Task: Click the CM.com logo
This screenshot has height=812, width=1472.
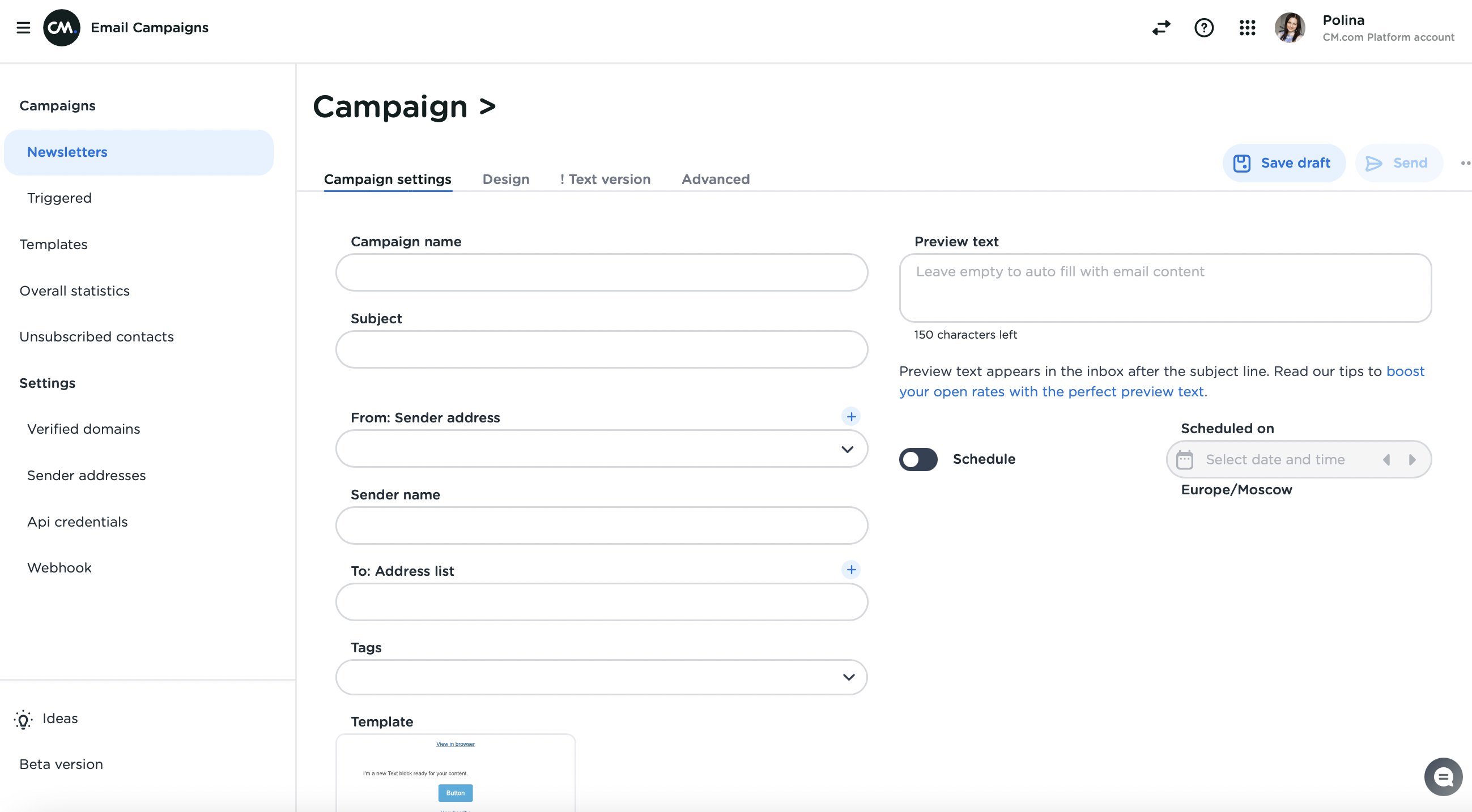Action: coord(61,27)
